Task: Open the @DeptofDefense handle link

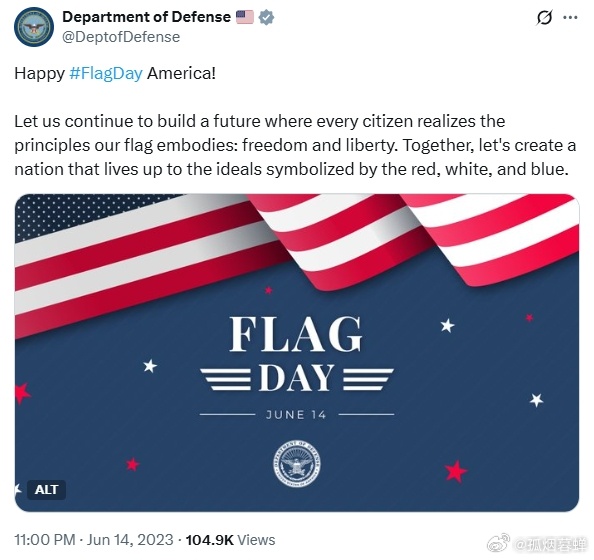Action: pos(121,37)
